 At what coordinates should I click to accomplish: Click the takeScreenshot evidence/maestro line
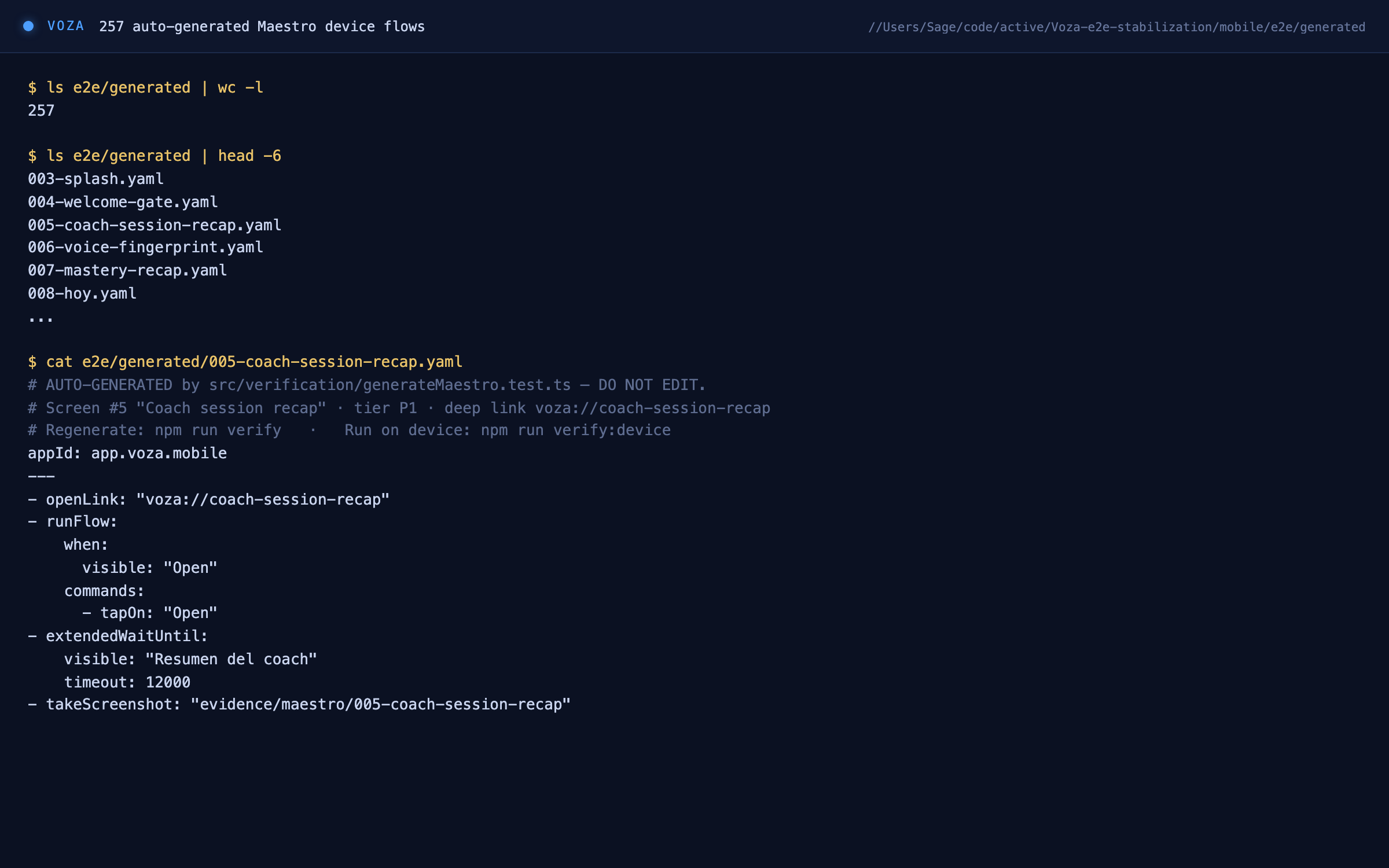pyautogui.click(x=299, y=704)
